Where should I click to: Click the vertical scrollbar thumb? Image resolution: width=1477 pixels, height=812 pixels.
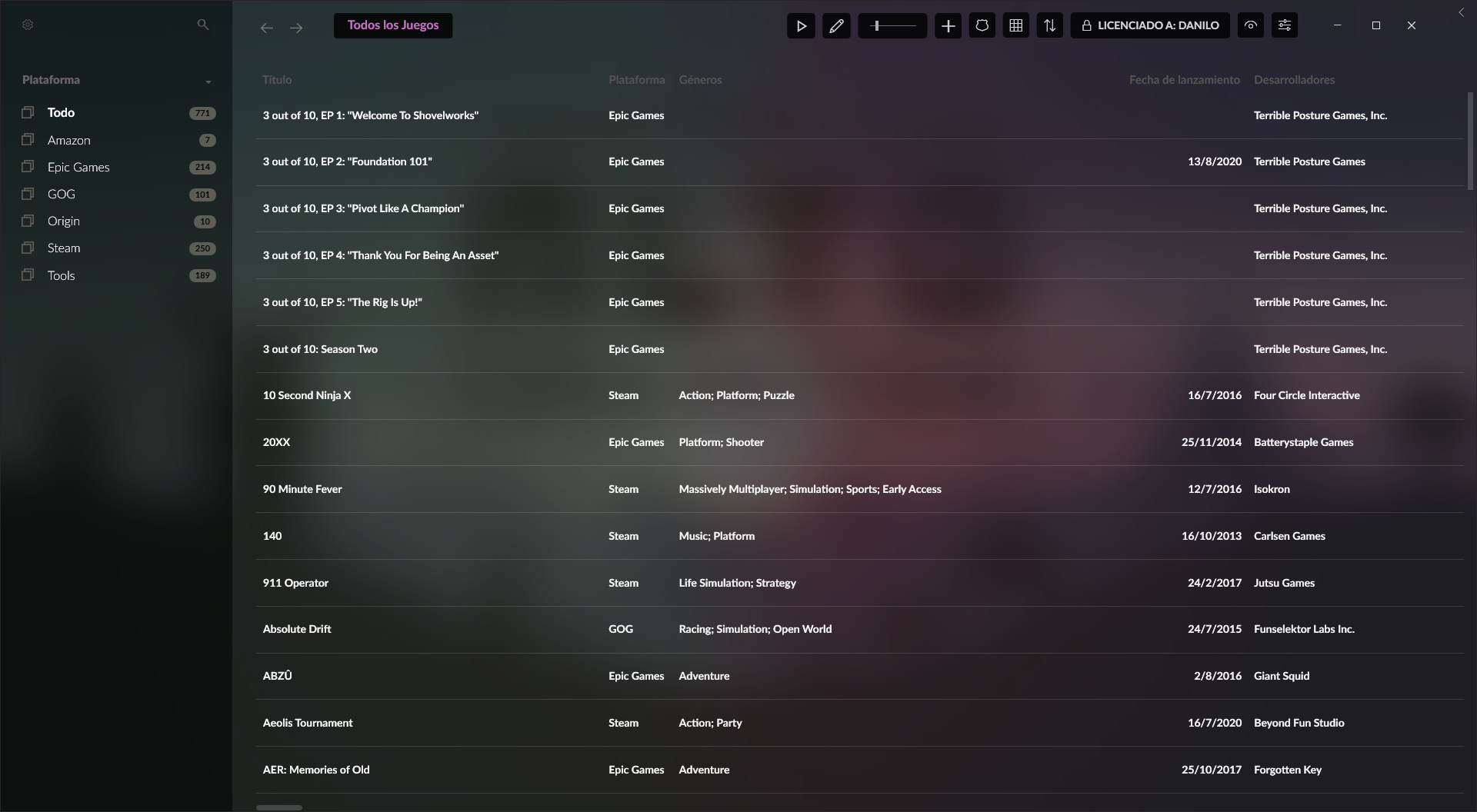click(1470, 141)
